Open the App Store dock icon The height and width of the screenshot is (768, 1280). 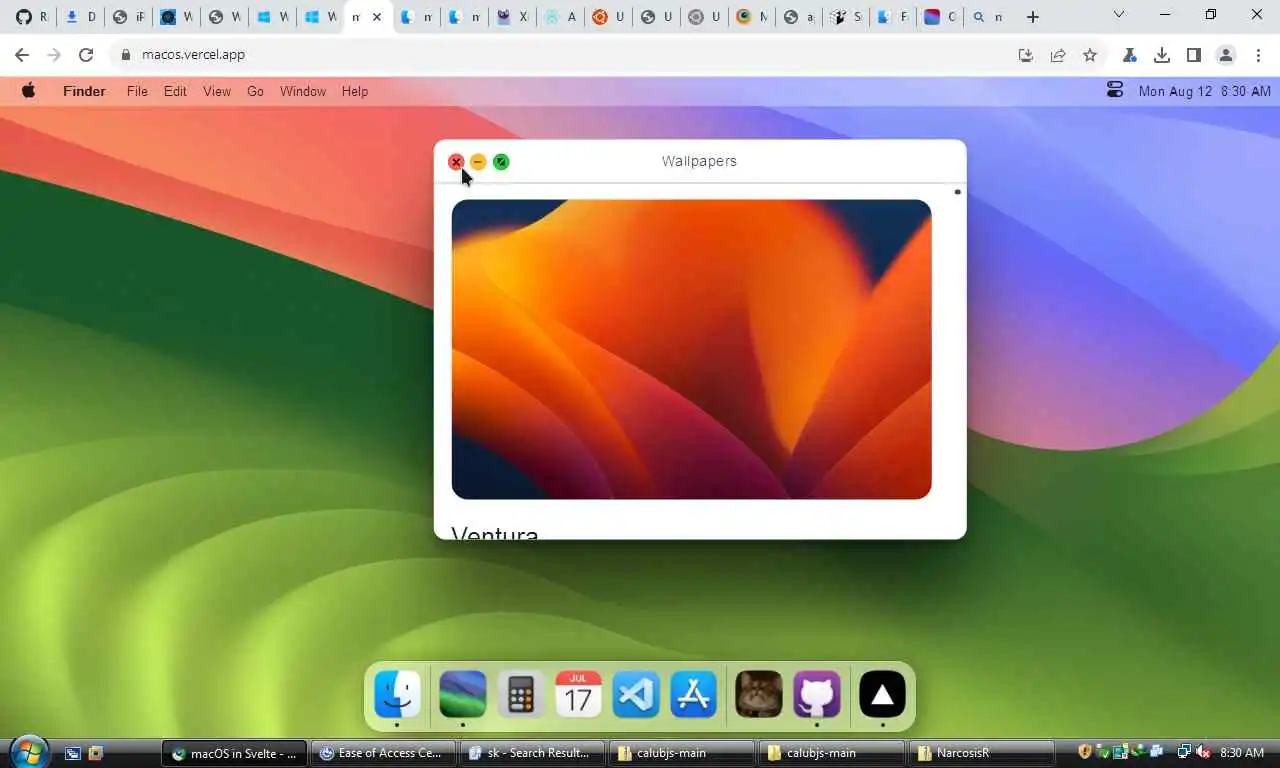tap(694, 694)
